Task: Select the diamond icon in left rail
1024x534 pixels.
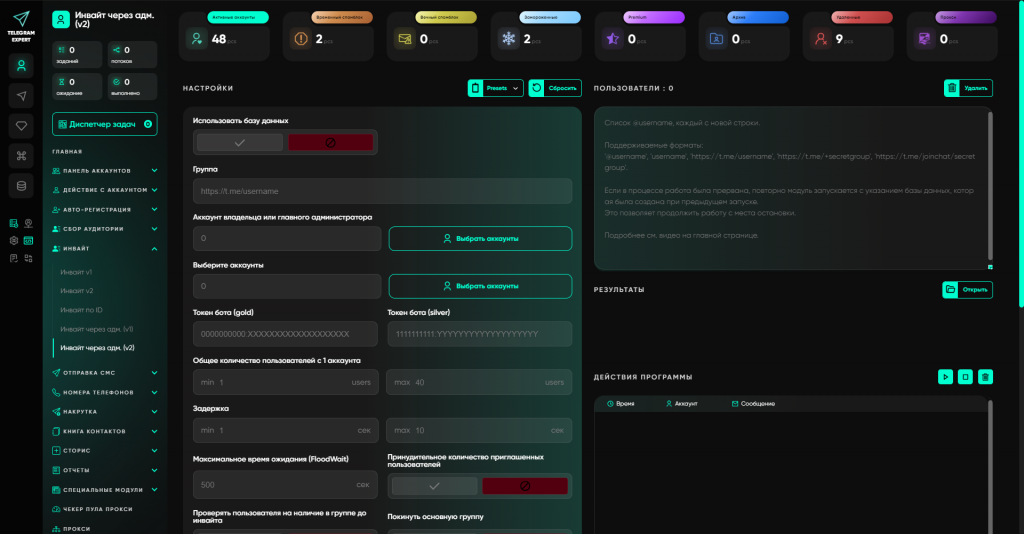Action: 22,125
